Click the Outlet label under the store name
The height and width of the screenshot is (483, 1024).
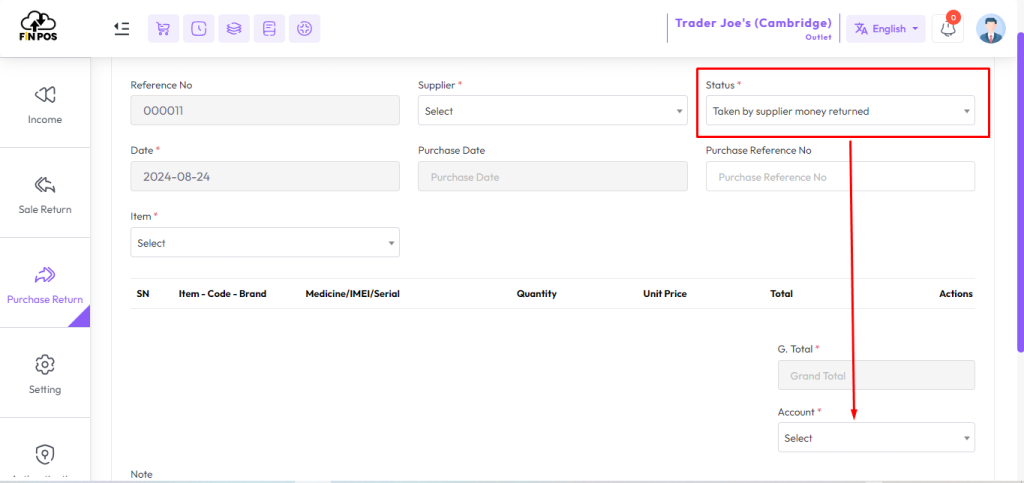(x=818, y=38)
